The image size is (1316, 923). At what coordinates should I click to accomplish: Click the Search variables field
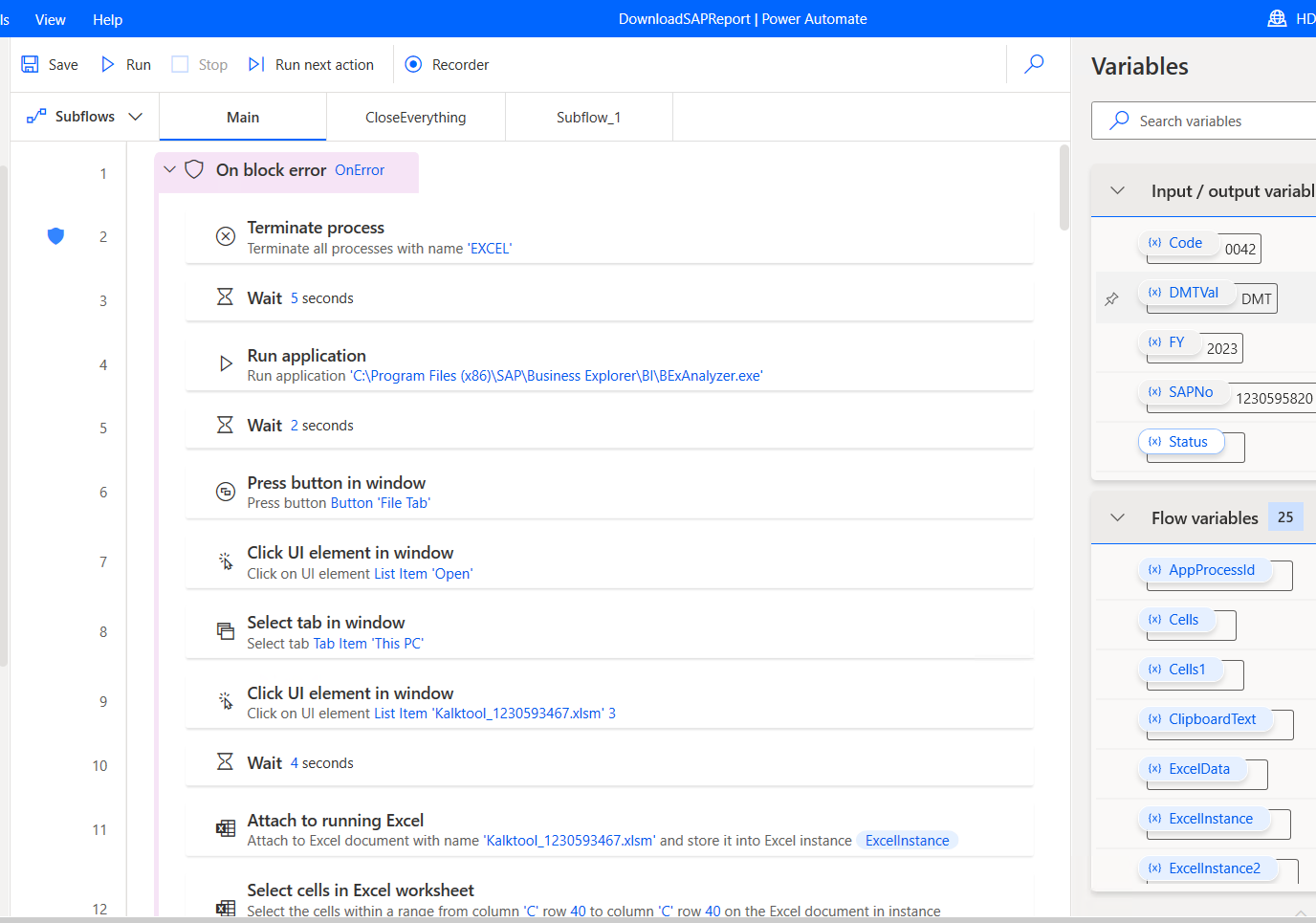pyautogui.click(x=1215, y=121)
